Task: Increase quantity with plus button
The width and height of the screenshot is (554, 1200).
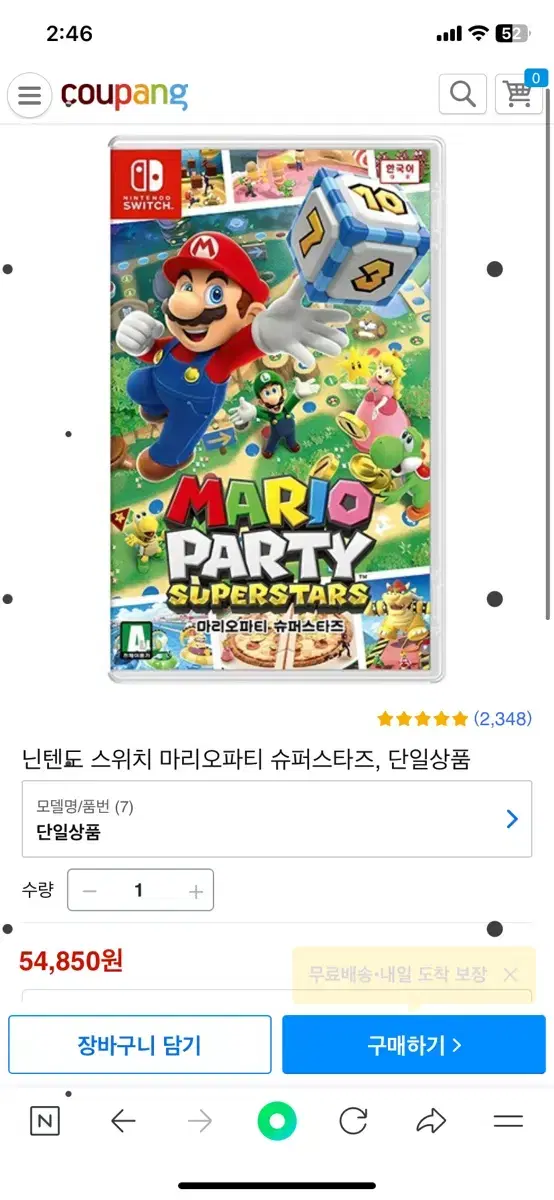Action: click(x=195, y=891)
